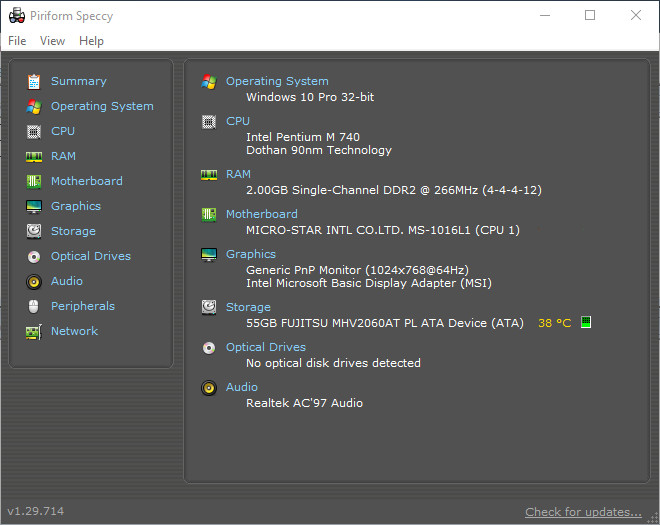Go to Motherboard section in sidebar
Image resolution: width=660 pixels, height=525 pixels.
pyautogui.click(x=87, y=181)
